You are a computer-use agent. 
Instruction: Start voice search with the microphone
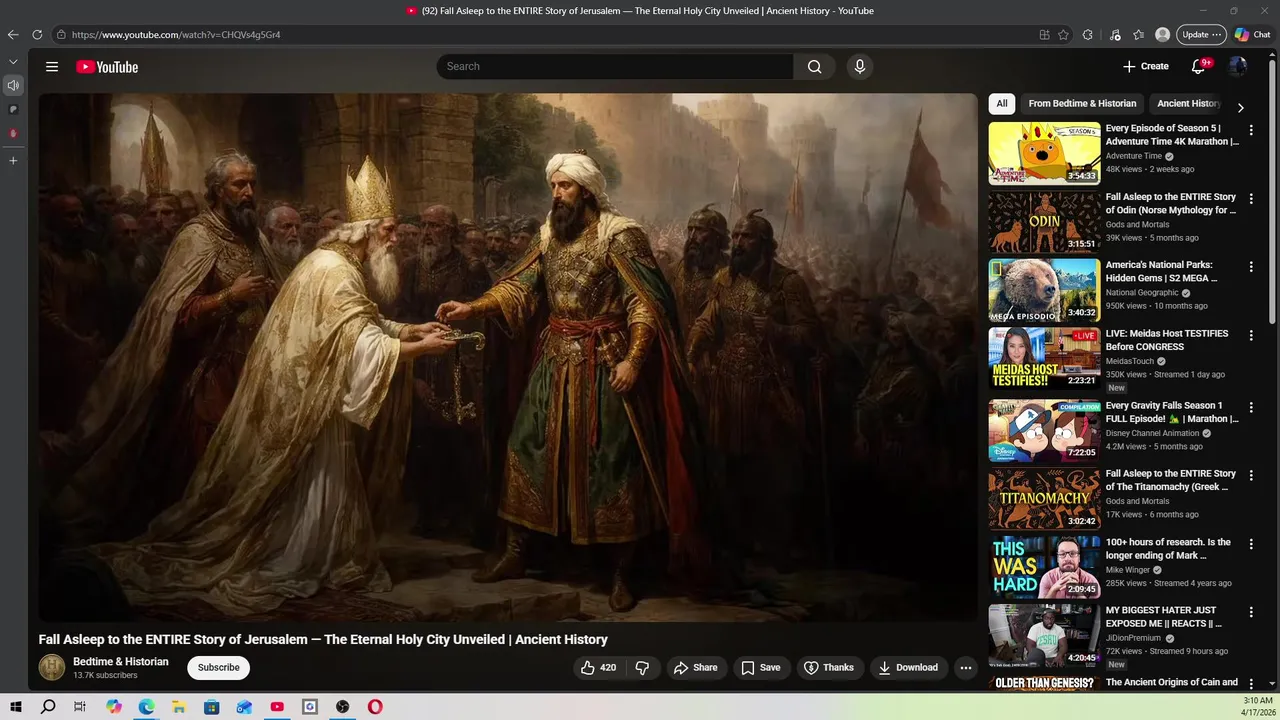point(859,67)
